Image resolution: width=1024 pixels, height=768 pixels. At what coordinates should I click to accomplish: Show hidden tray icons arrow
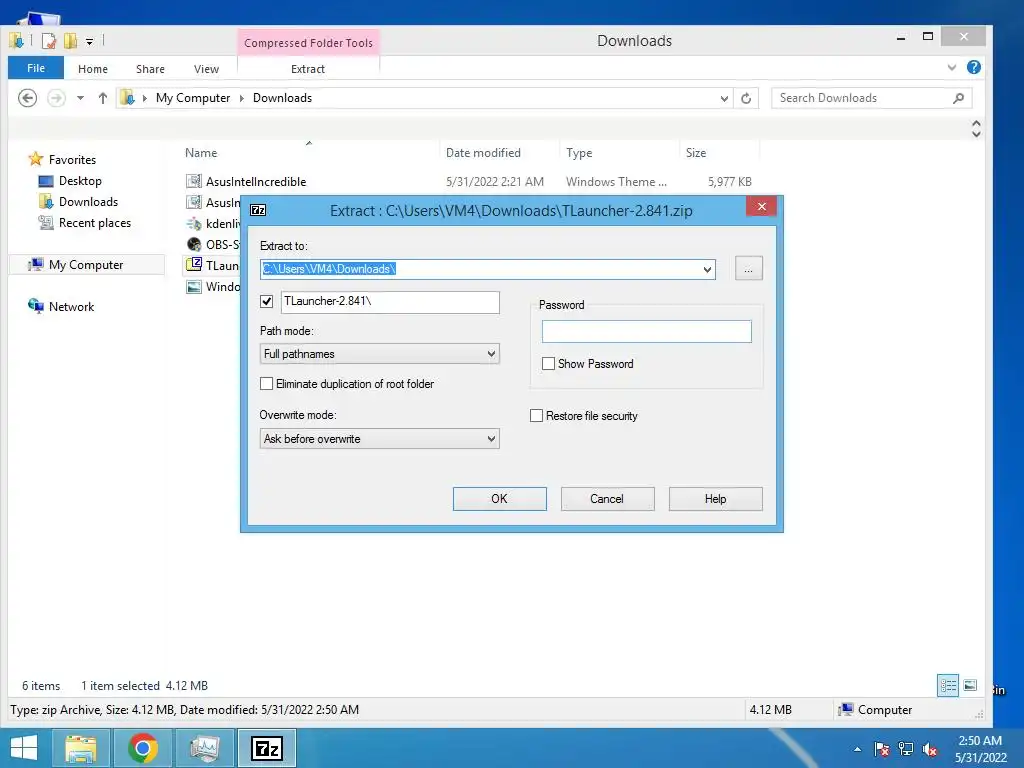click(857, 749)
